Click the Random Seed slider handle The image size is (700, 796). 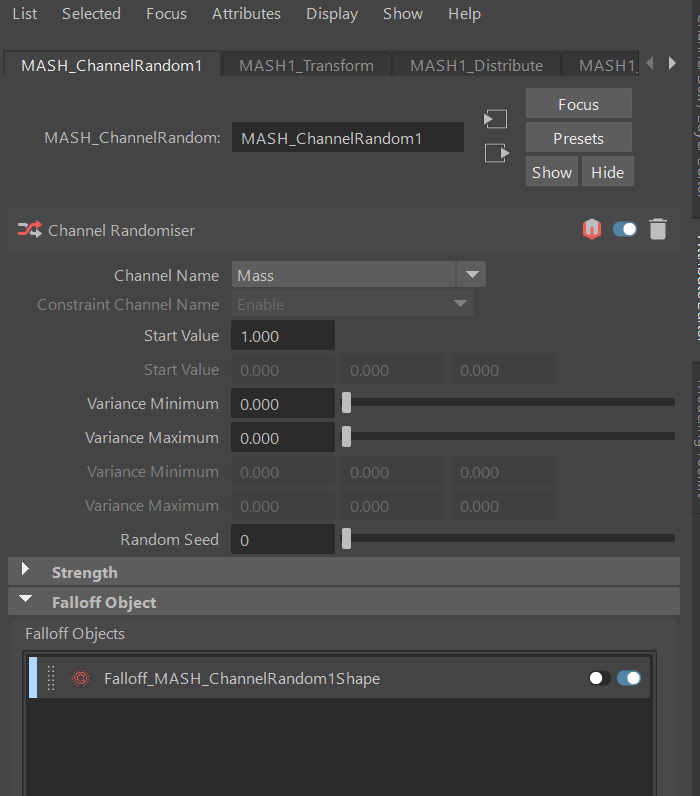pos(346,539)
